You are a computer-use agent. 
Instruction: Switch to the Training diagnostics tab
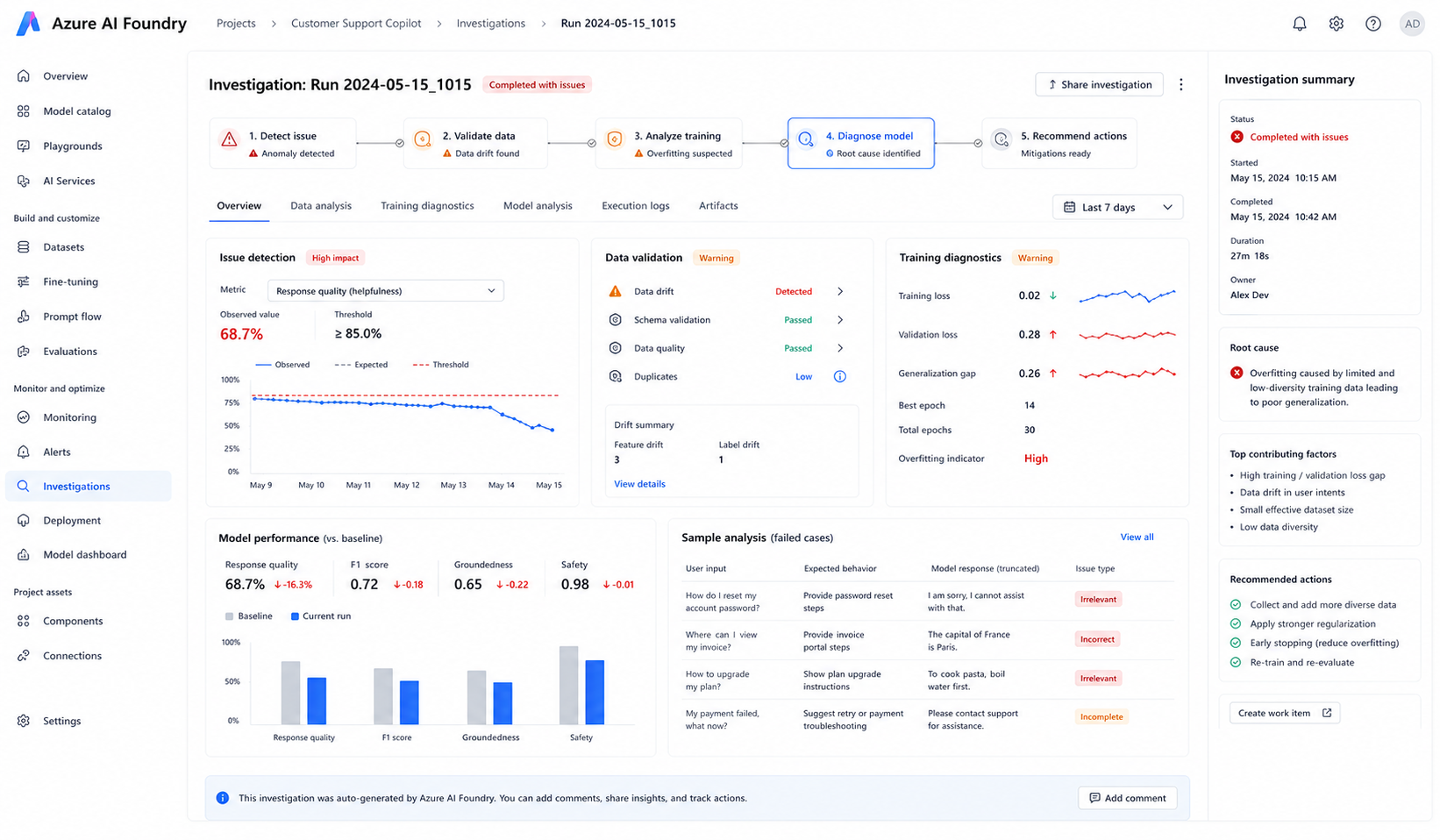tap(427, 206)
